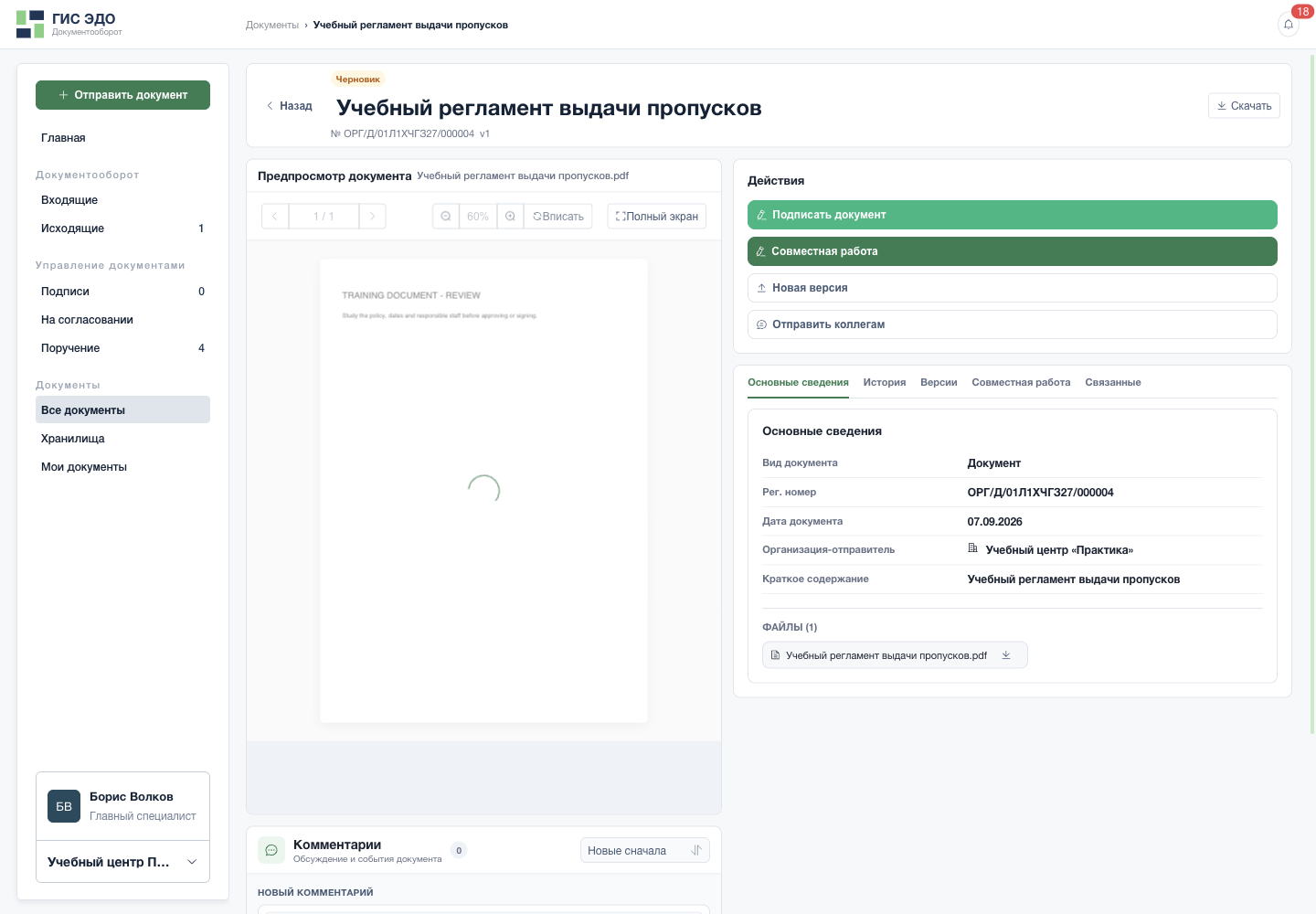This screenshot has width=1316, height=914.
Task: Zoom in the document preview
Action: click(511, 217)
